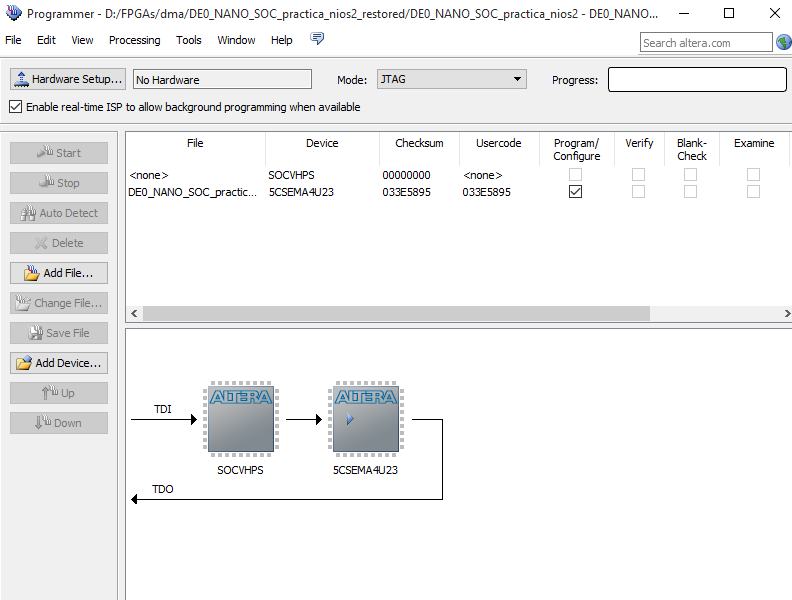Select the SOCVHPS chip in the JTAG chain
The image size is (792, 600).
pyautogui.click(x=241, y=419)
